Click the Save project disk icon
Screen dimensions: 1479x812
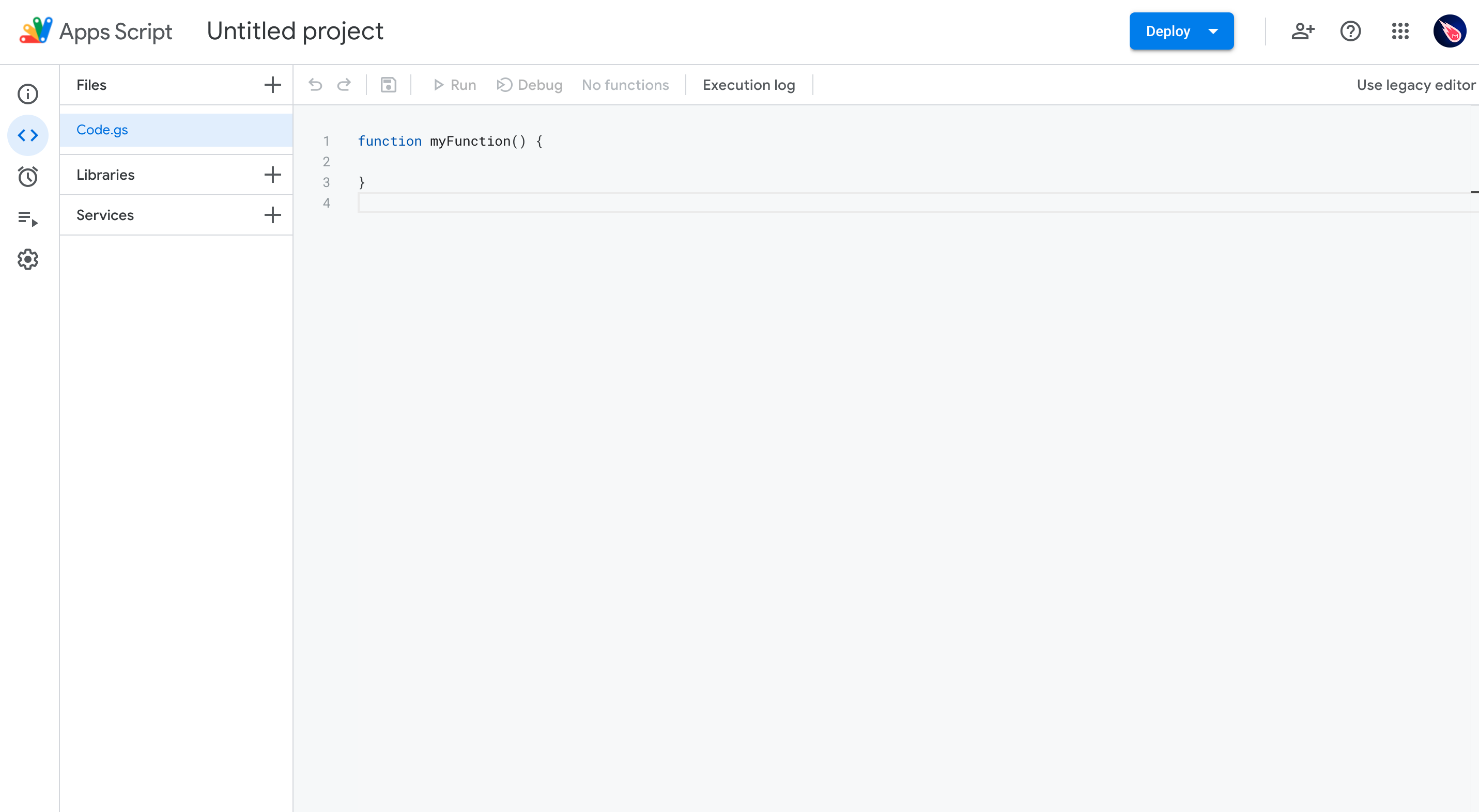389,85
